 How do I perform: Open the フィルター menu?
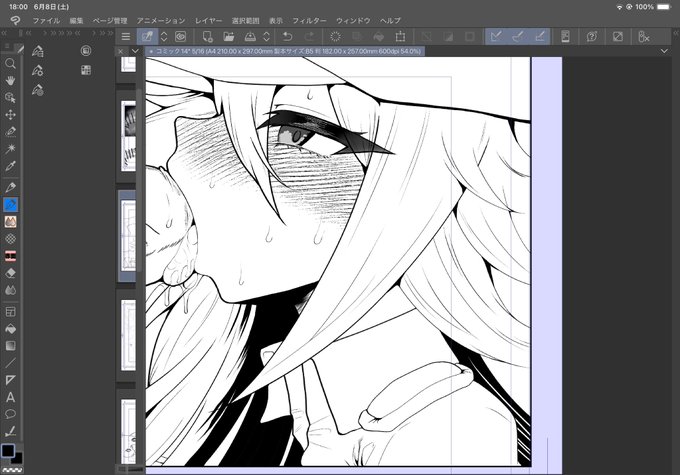click(309, 20)
